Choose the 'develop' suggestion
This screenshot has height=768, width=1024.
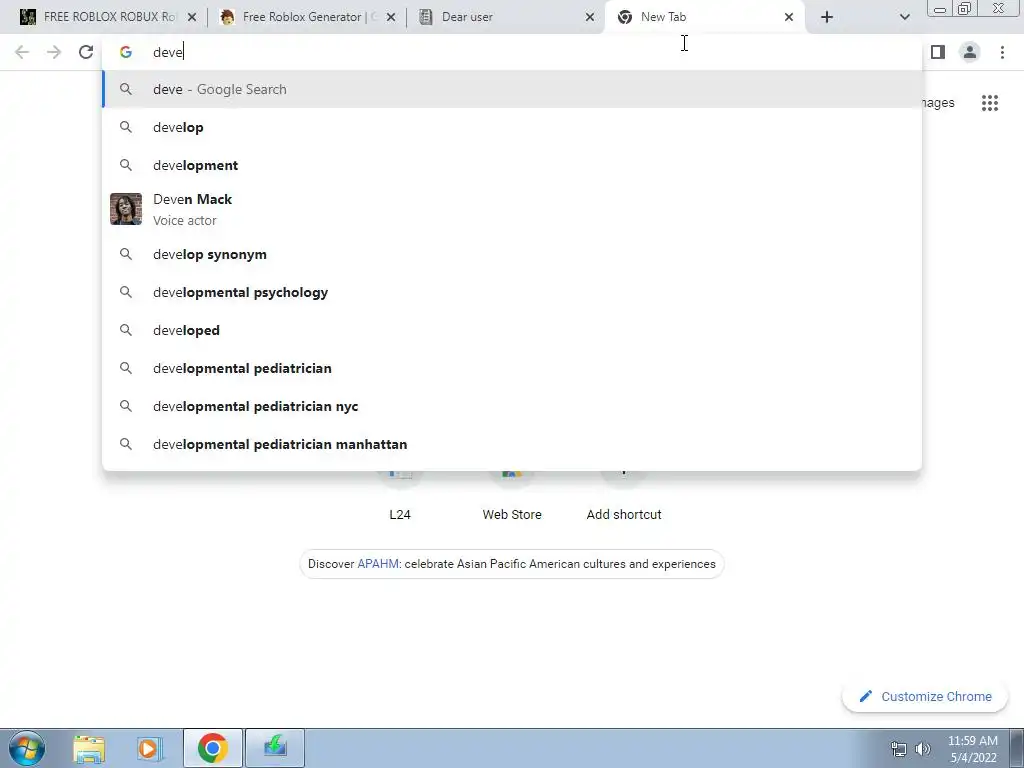click(x=512, y=127)
